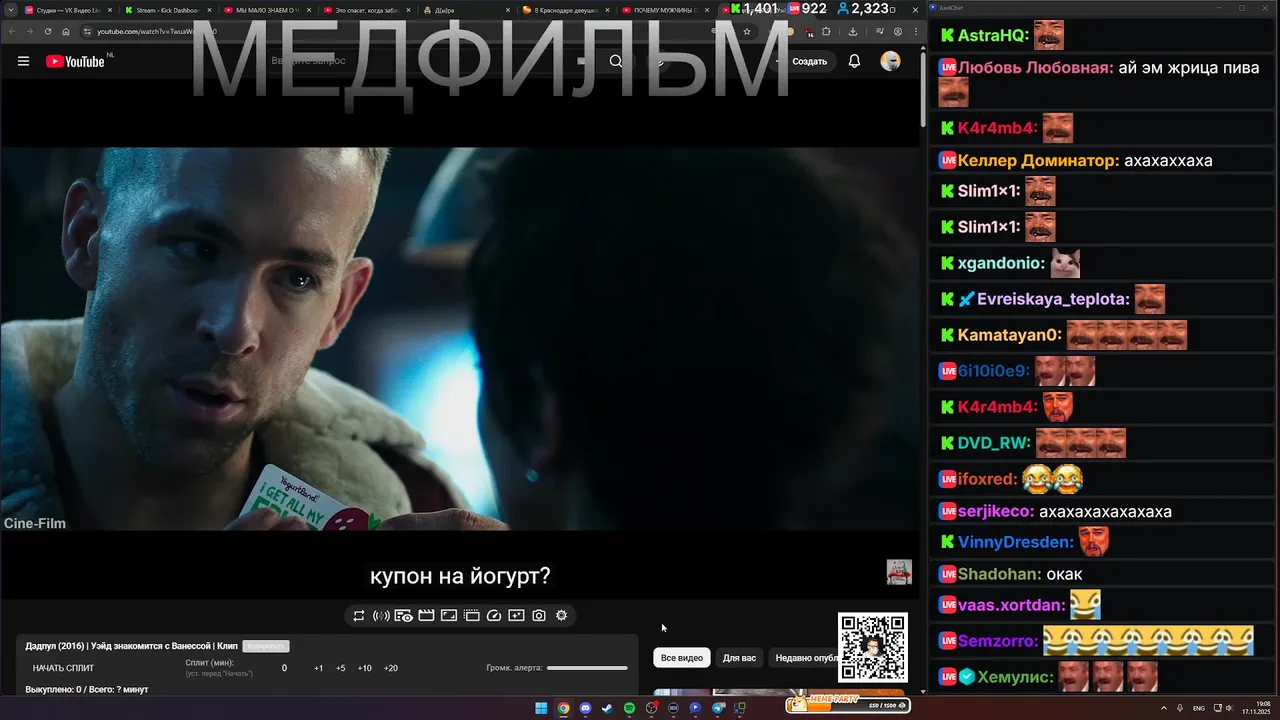Bookmark this page with the star icon
Viewport: 1280px width, 720px height.
pyautogui.click(x=747, y=31)
